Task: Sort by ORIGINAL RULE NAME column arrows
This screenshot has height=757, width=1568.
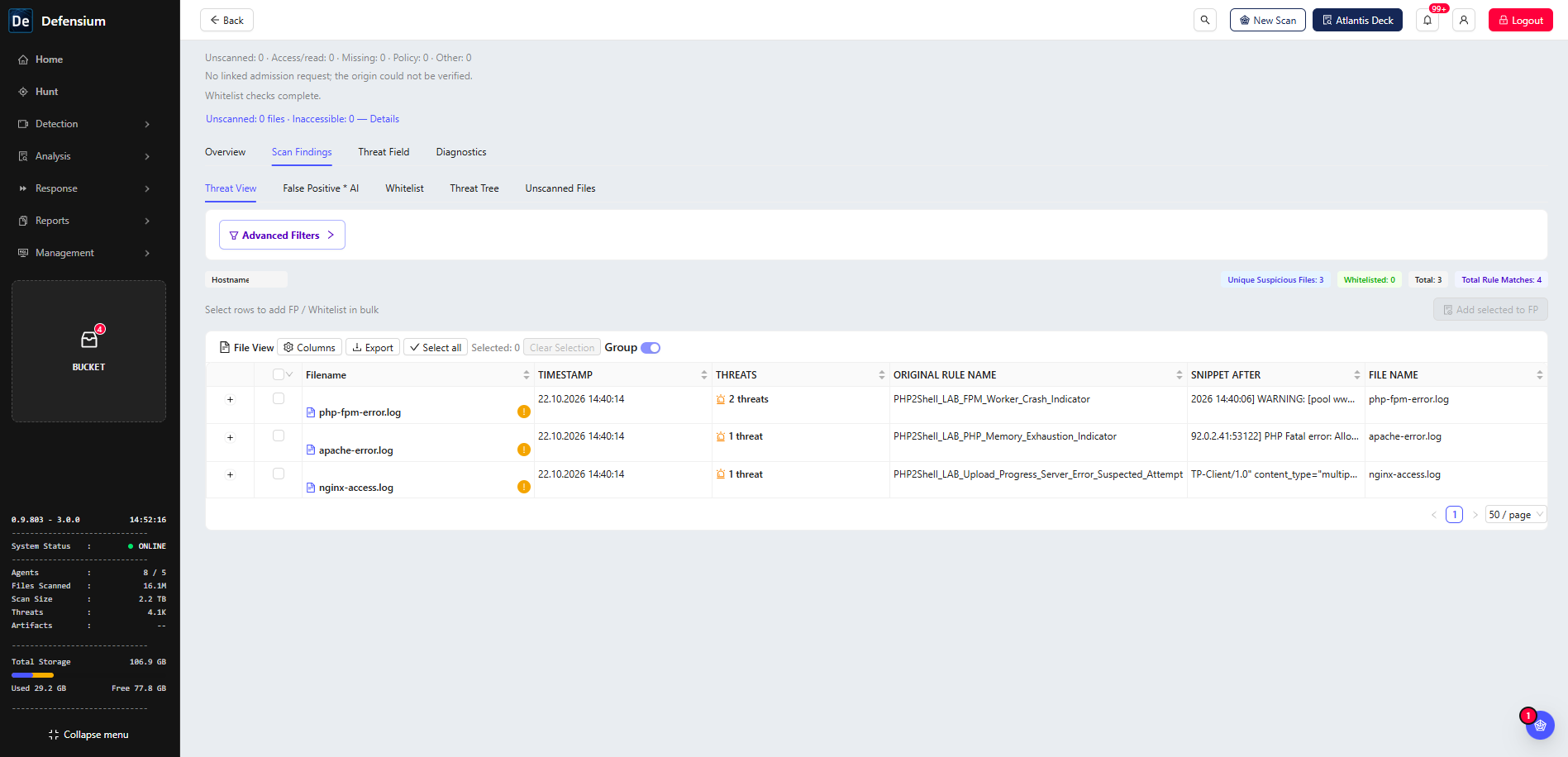Action: (1180, 375)
